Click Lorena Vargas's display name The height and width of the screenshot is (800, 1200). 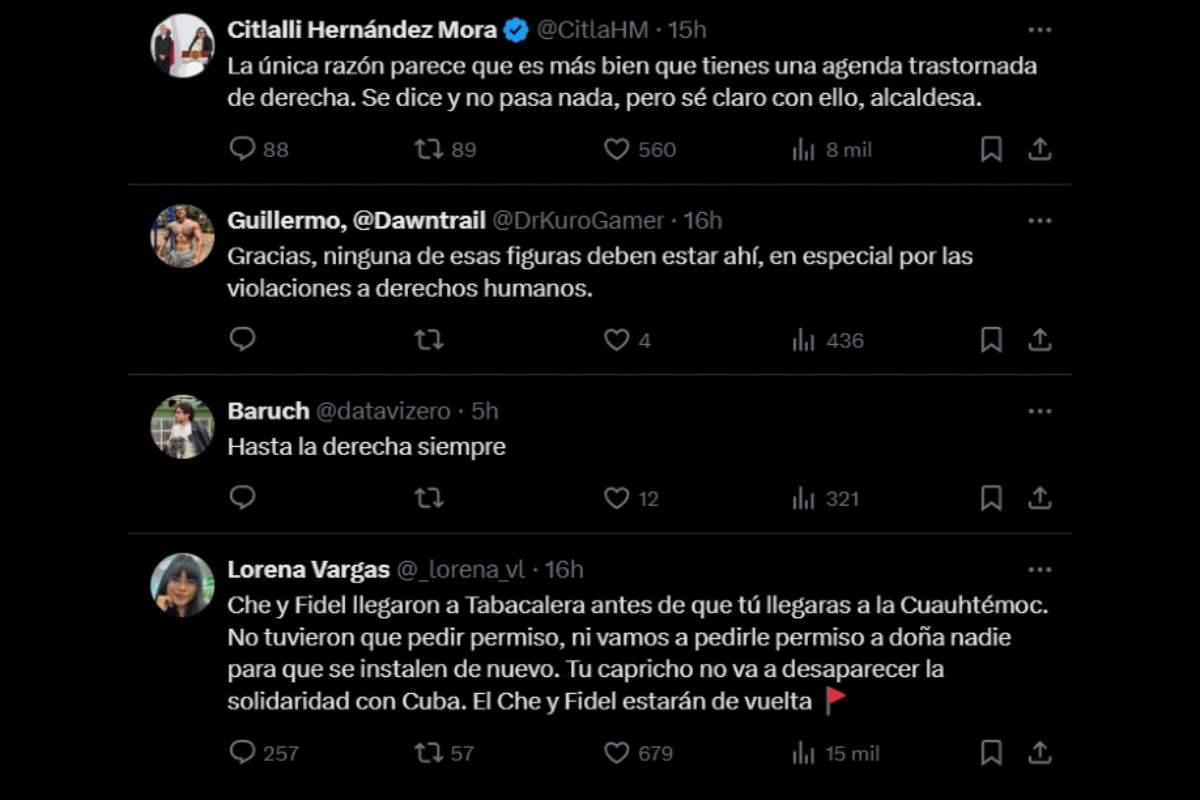tap(308, 568)
